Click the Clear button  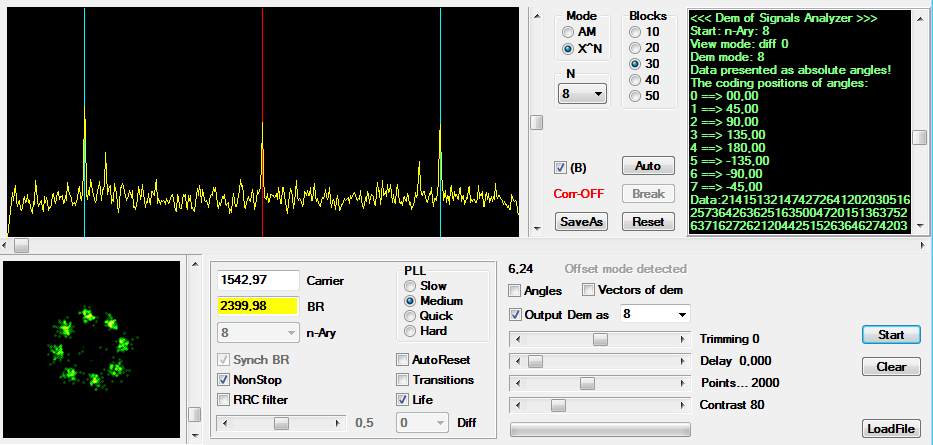[x=891, y=366]
